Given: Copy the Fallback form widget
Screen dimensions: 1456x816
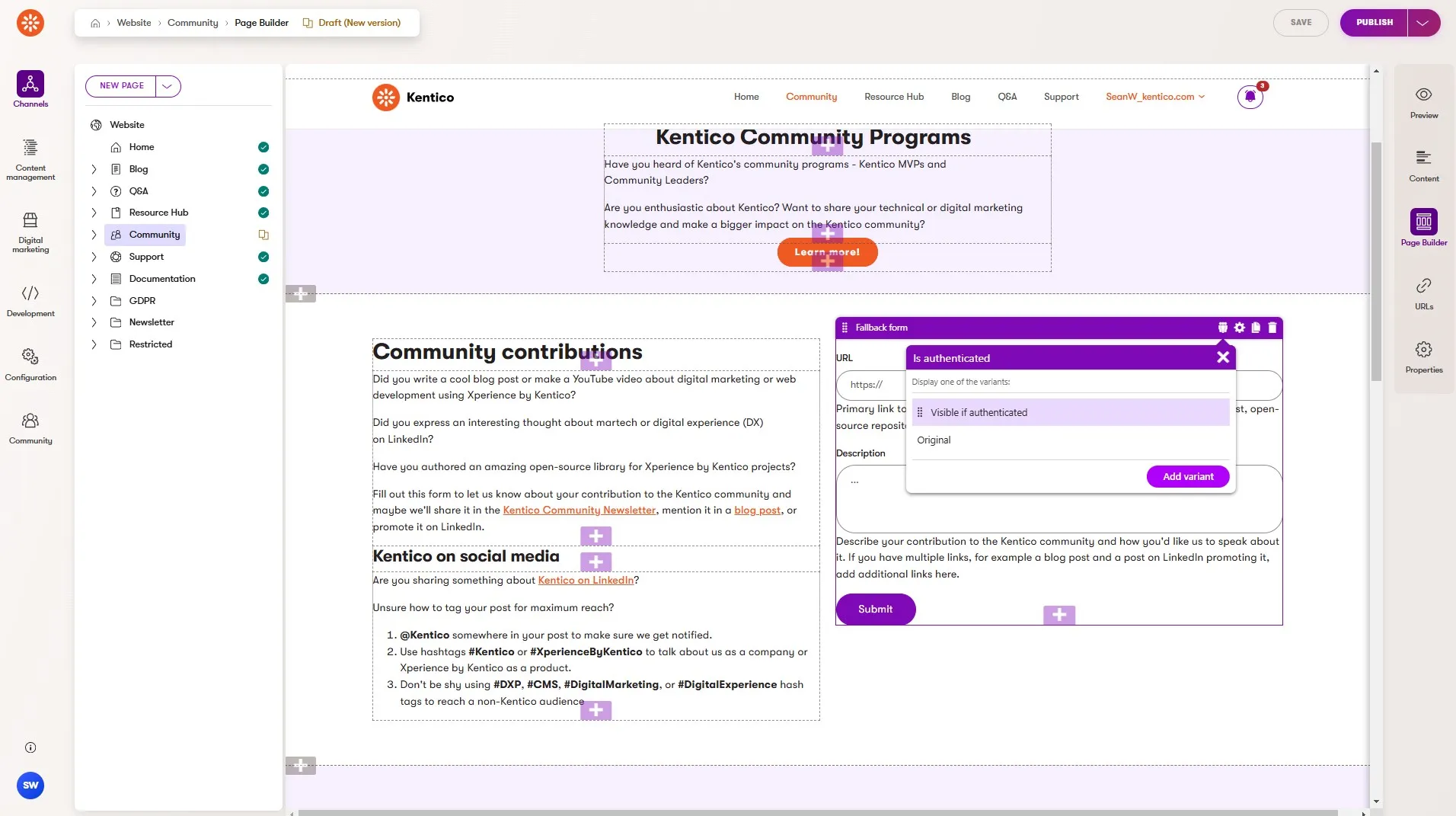Looking at the screenshot, I should click(1256, 328).
